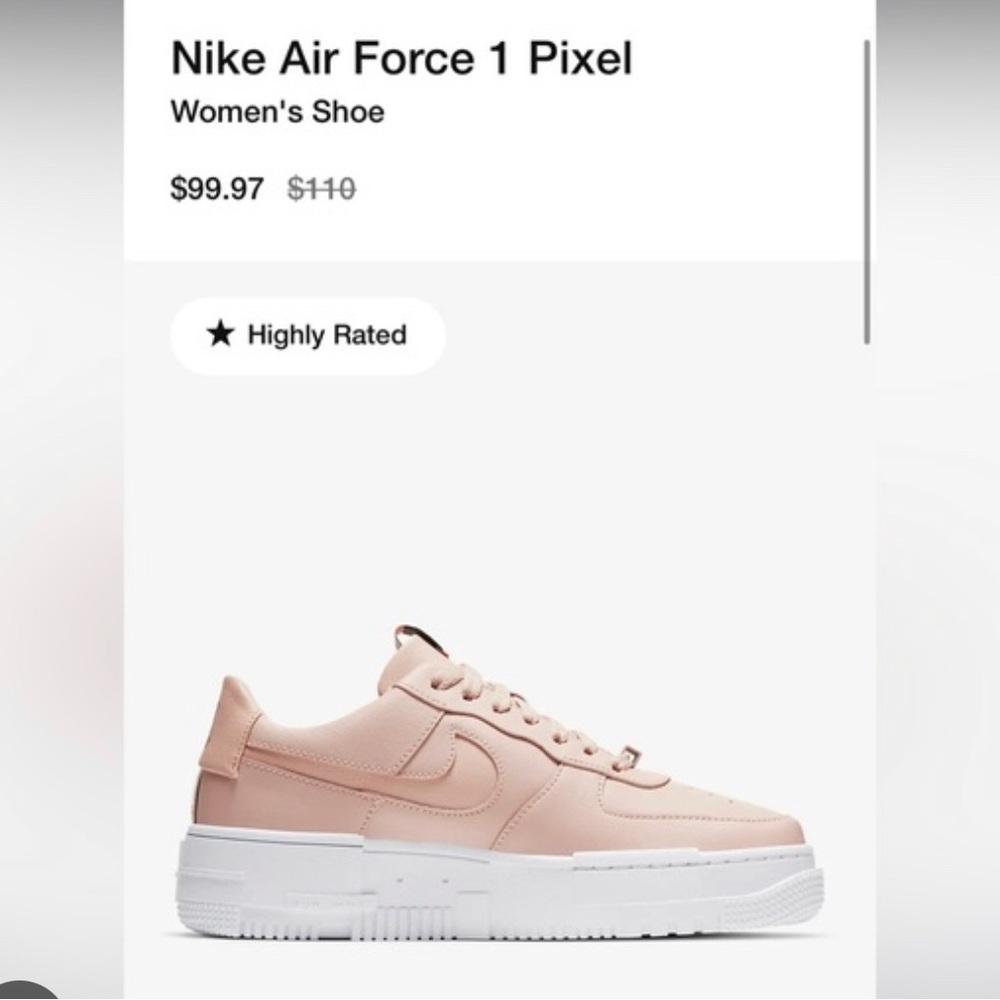Click the Women's Shoe subtitle text
The image size is (1000, 1000).
point(277,113)
